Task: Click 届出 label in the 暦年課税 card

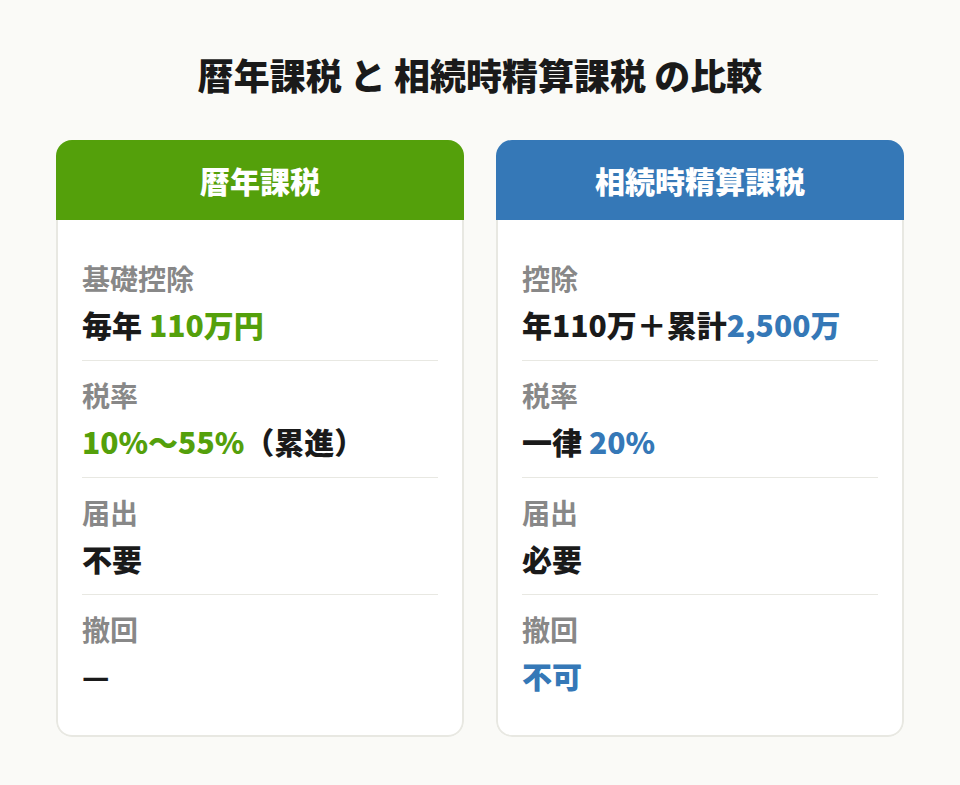Action: coord(110,514)
